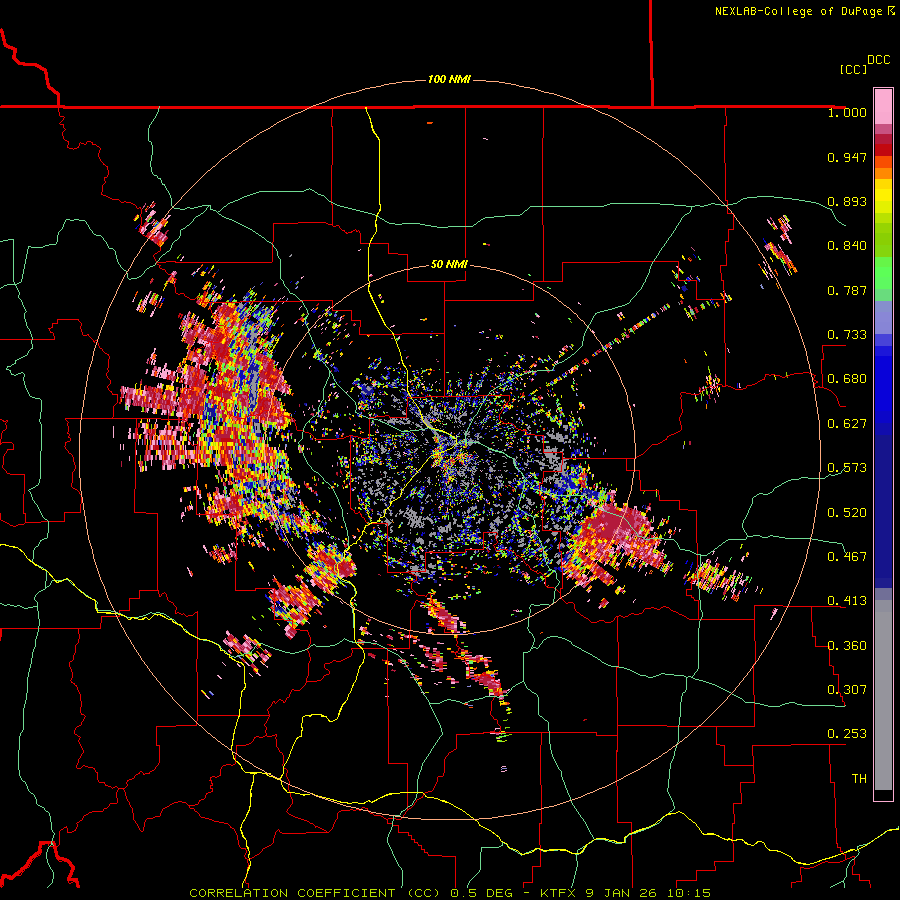This screenshot has height=900, width=900.
Task: Click the 0.360 legend value
Action: tap(847, 646)
